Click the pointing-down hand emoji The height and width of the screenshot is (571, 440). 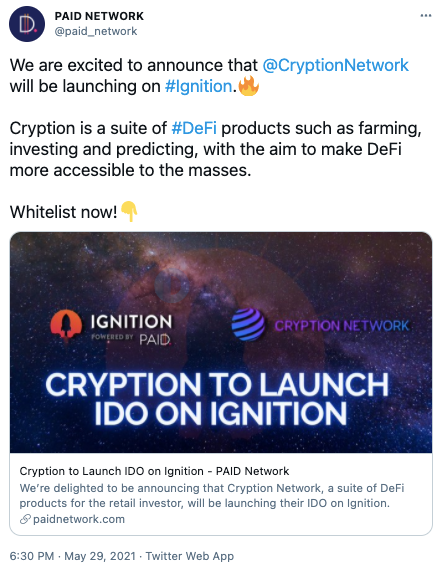coord(129,211)
